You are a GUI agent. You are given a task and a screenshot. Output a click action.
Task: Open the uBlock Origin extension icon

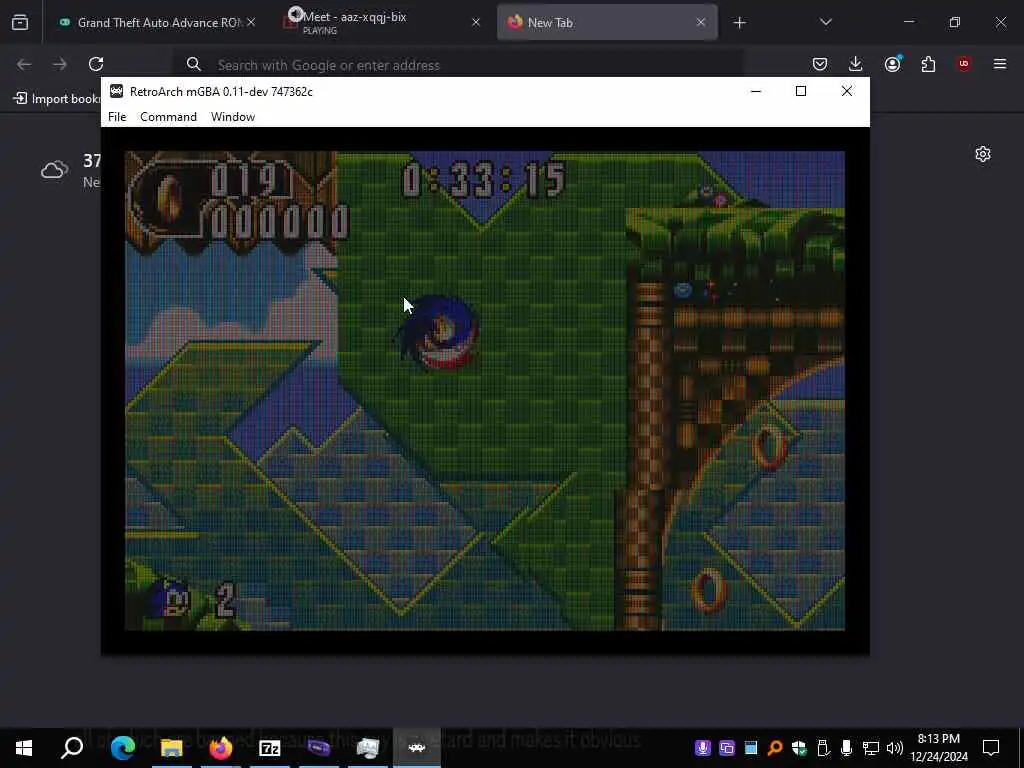(x=964, y=64)
